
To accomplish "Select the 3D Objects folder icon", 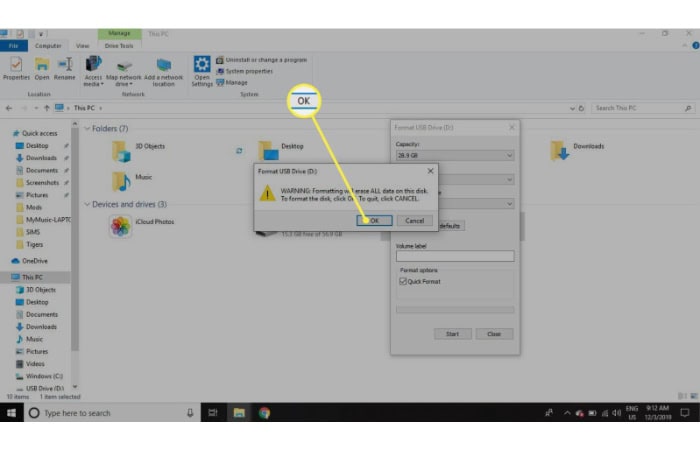I will 121,151.
